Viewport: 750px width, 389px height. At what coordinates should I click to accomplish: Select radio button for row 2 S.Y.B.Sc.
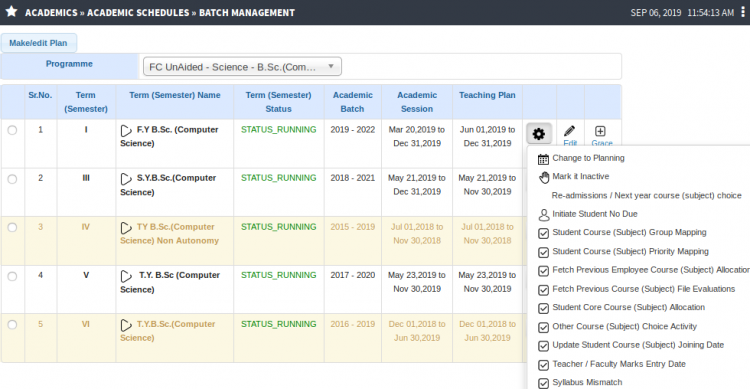click(12, 179)
